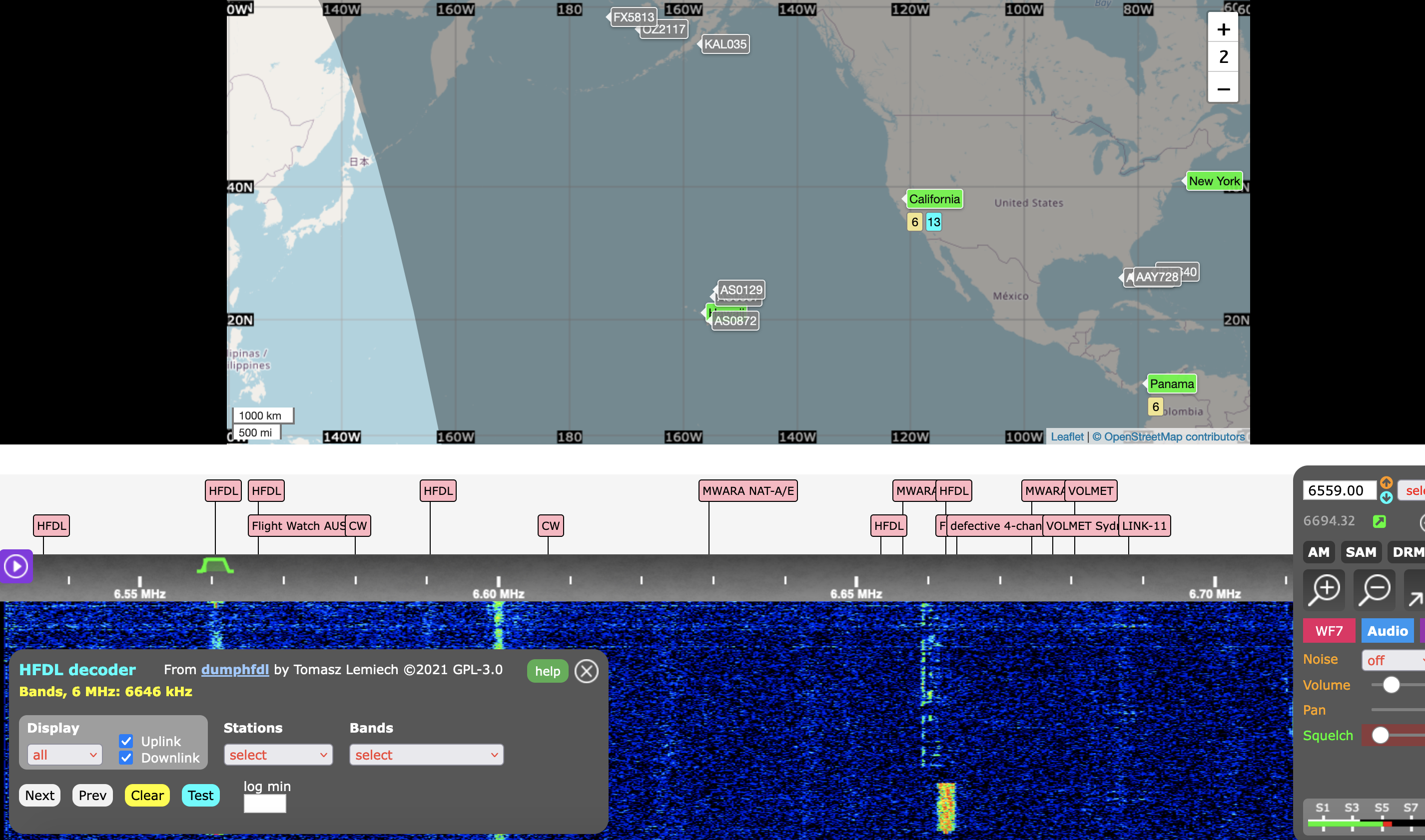Click the yellow Clear button
The width and height of the screenshot is (1425, 840).
tap(146, 795)
